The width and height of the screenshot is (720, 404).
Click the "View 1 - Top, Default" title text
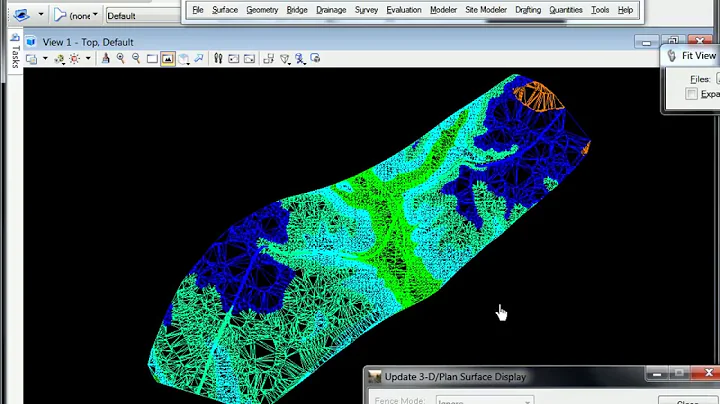click(x=88, y=42)
